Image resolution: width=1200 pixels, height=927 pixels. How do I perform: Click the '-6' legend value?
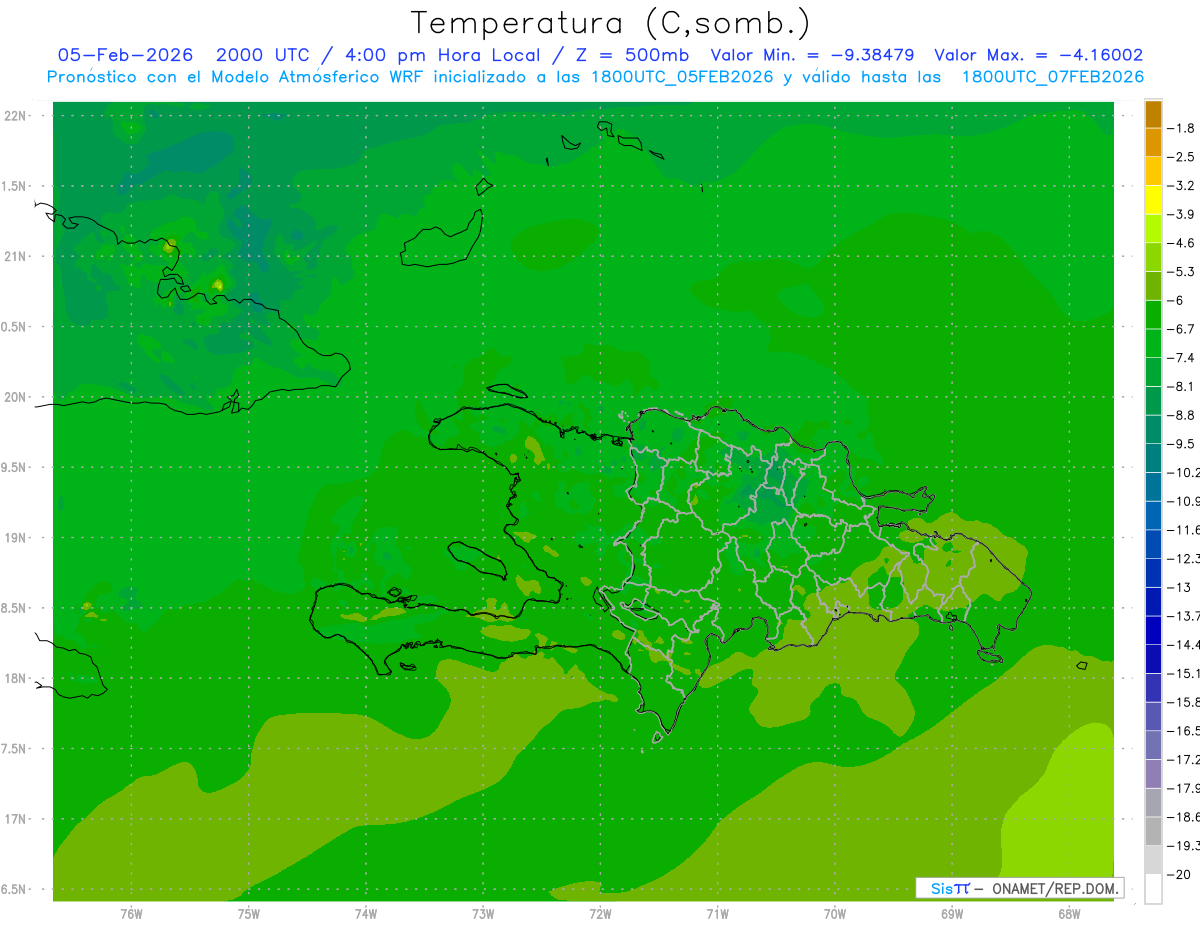tap(1177, 300)
